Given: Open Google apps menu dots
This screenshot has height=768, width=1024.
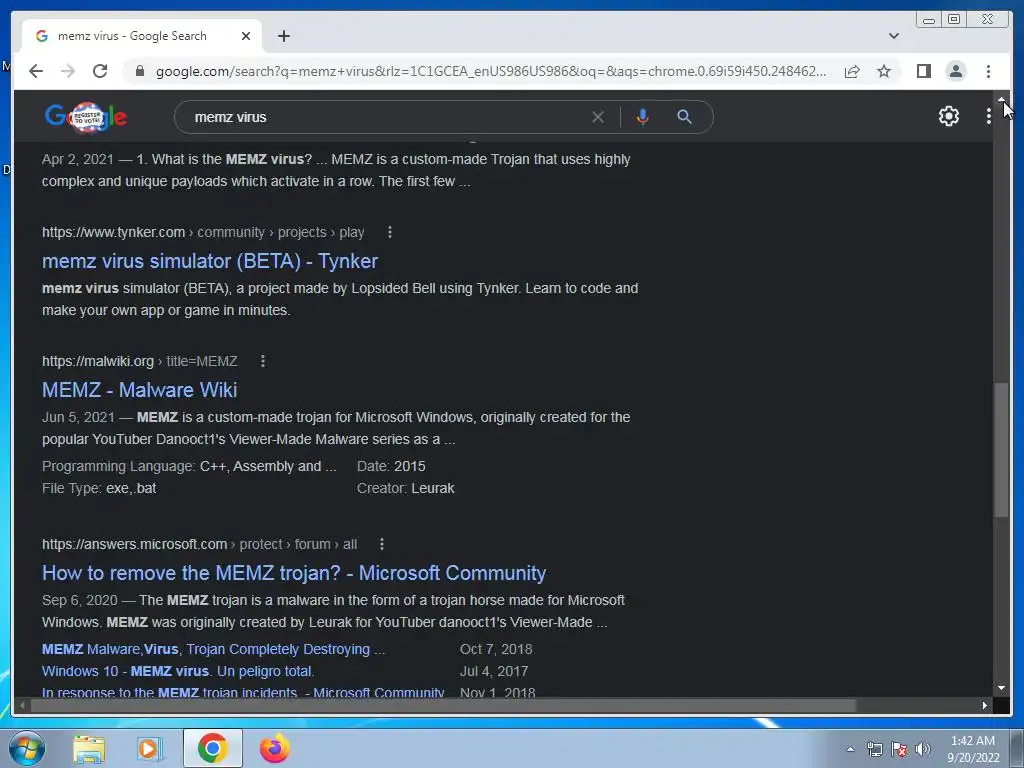Looking at the screenshot, I should (988, 116).
